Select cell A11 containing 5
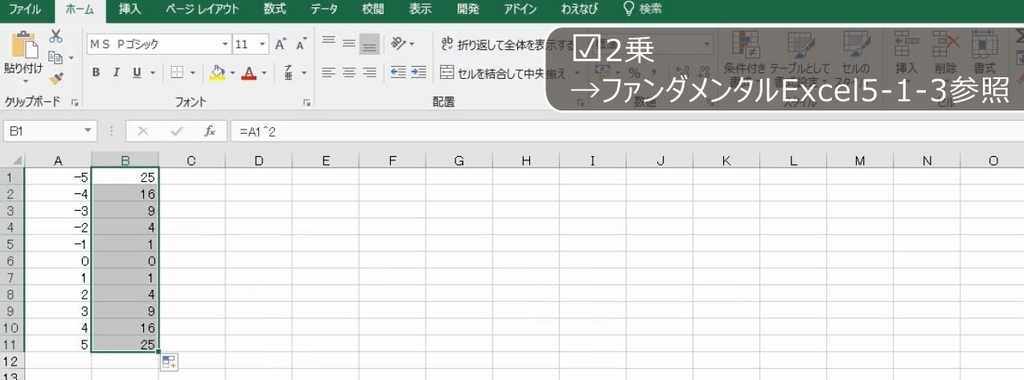Viewport: 1024px width, 380px height. 58,344
